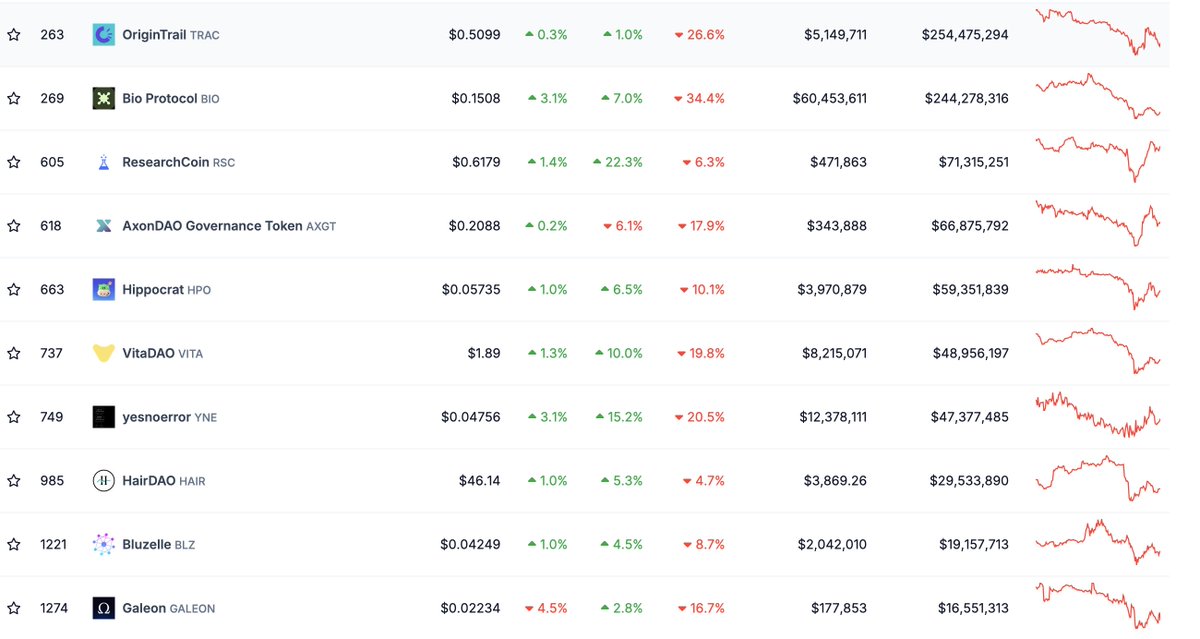Open the HairDAO HAIR page

coord(164,481)
